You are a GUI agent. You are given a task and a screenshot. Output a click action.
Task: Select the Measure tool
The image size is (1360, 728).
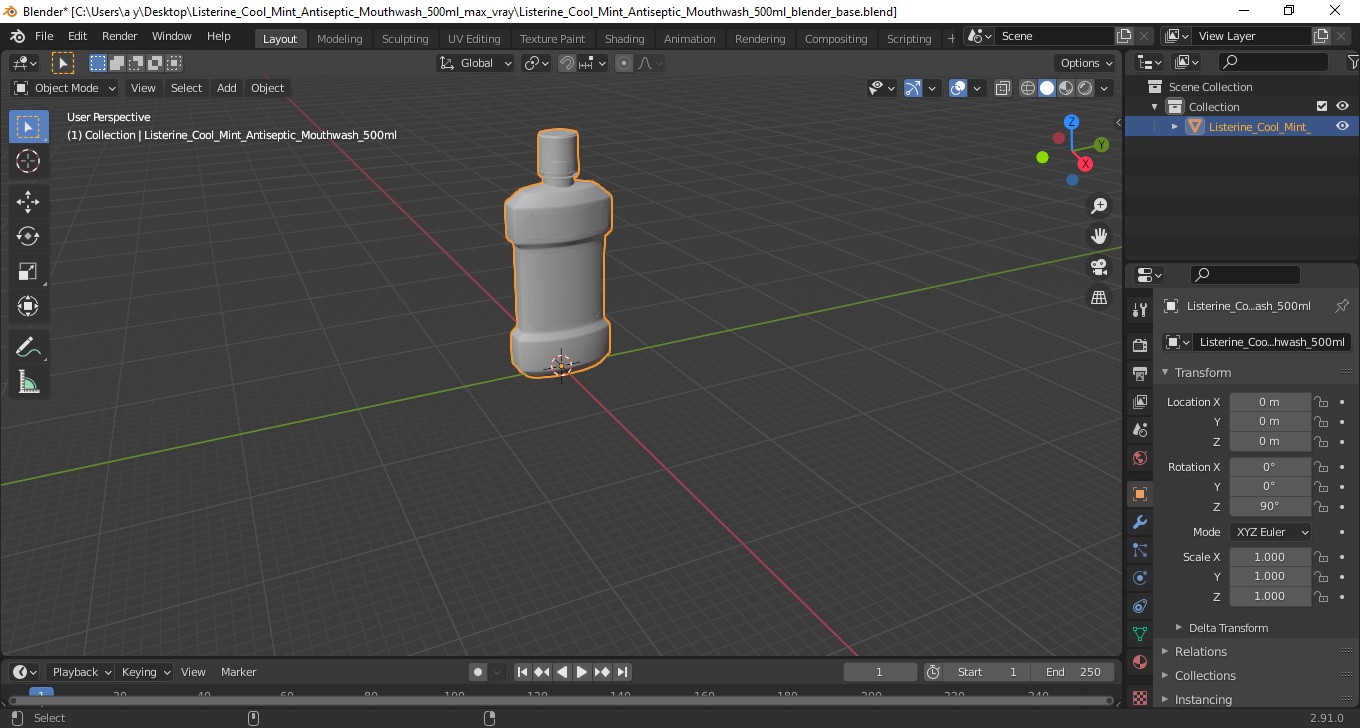[x=28, y=382]
